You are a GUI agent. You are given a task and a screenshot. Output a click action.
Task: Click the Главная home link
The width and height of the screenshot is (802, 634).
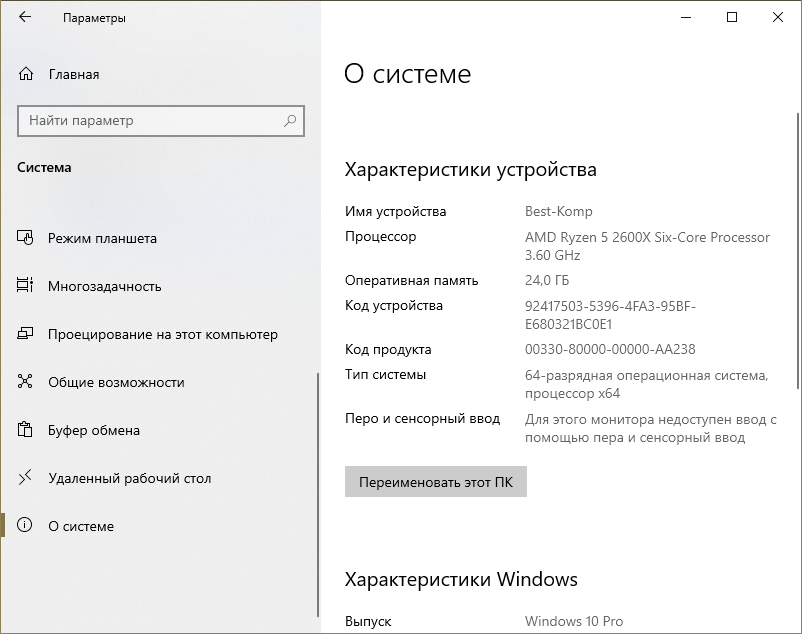point(73,74)
